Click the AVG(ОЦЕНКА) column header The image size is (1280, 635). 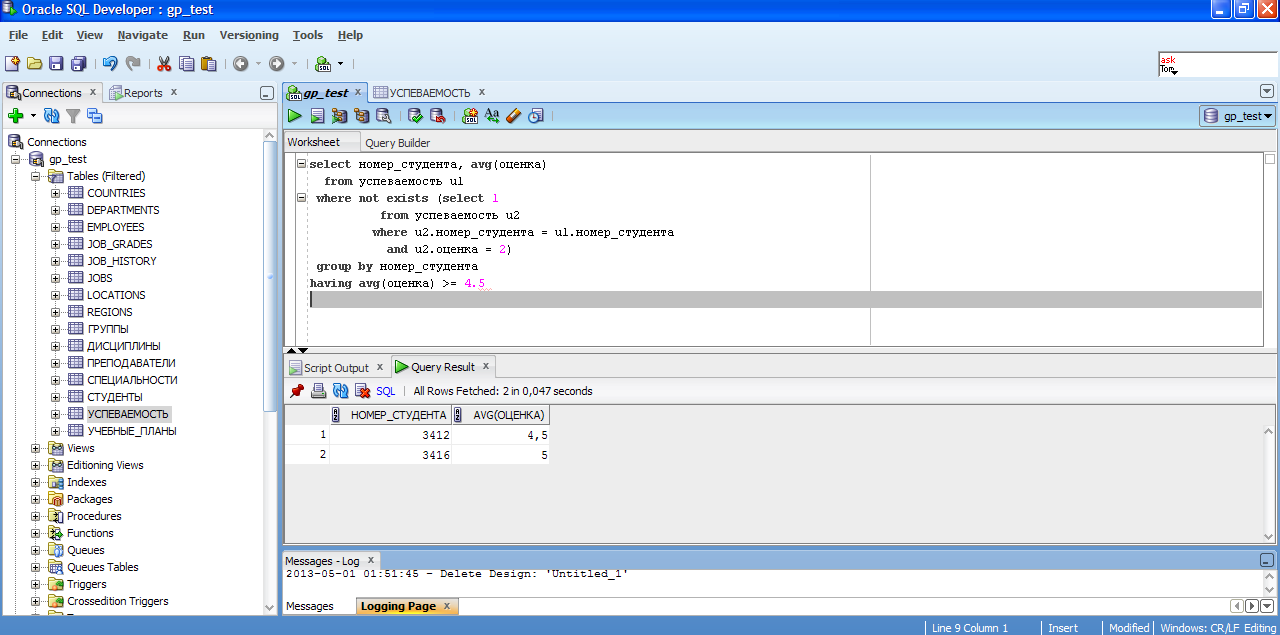pos(501,415)
